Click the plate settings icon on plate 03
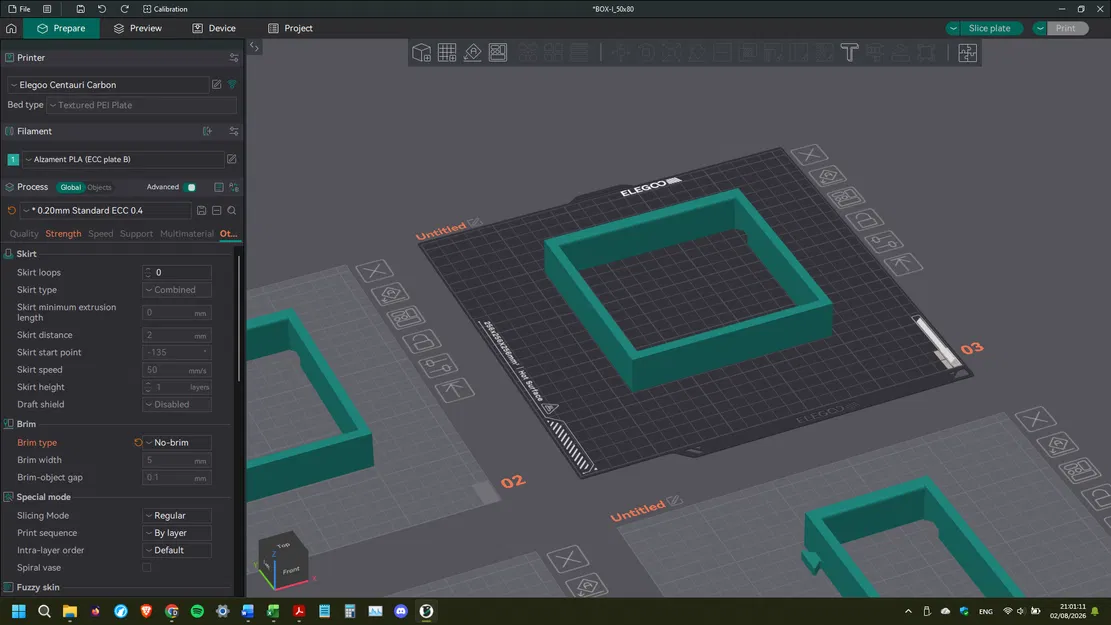Viewport: 1111px width, 625px height. click(884, 242)
